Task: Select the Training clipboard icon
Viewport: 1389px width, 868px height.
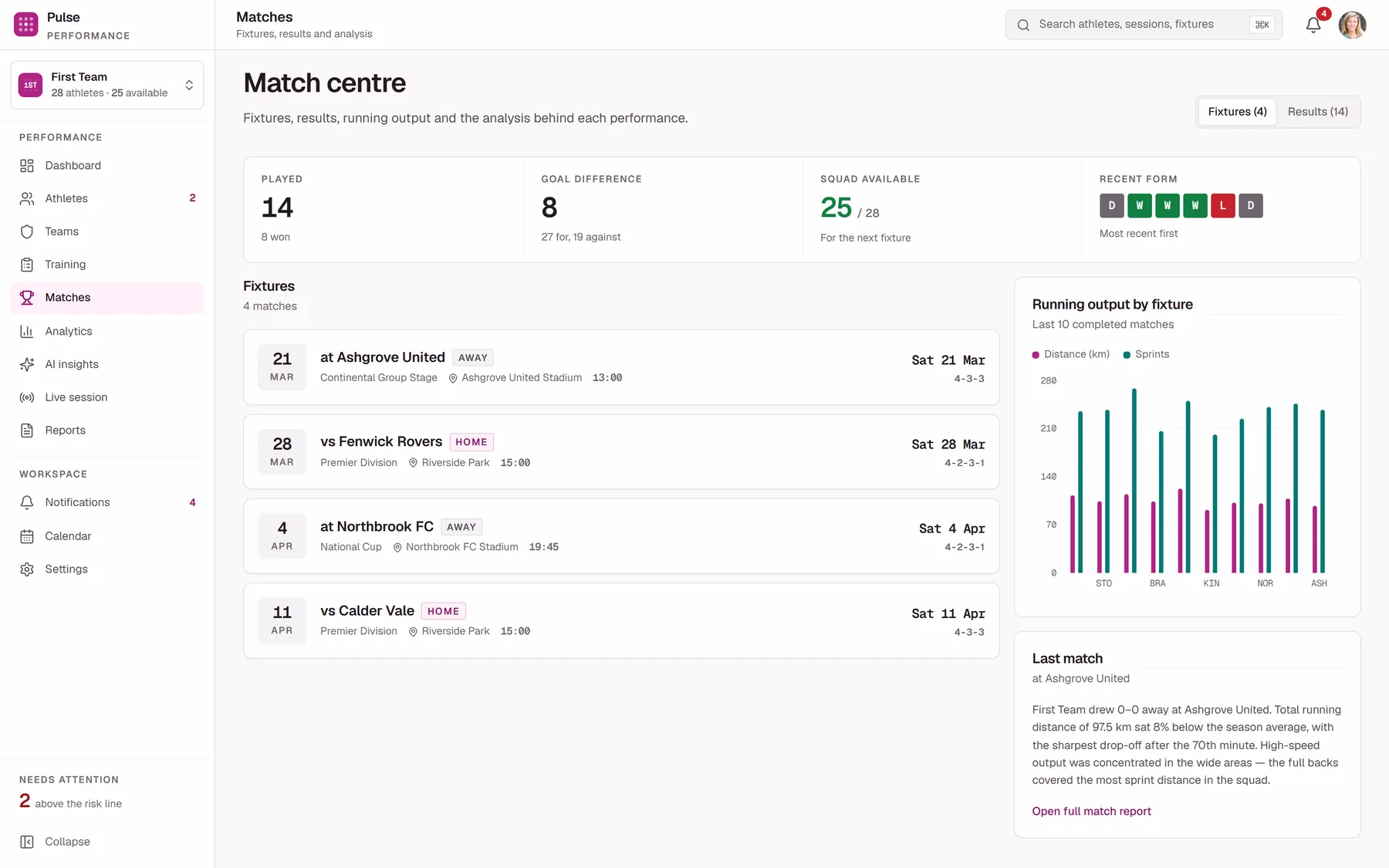Action: [27, 265]
